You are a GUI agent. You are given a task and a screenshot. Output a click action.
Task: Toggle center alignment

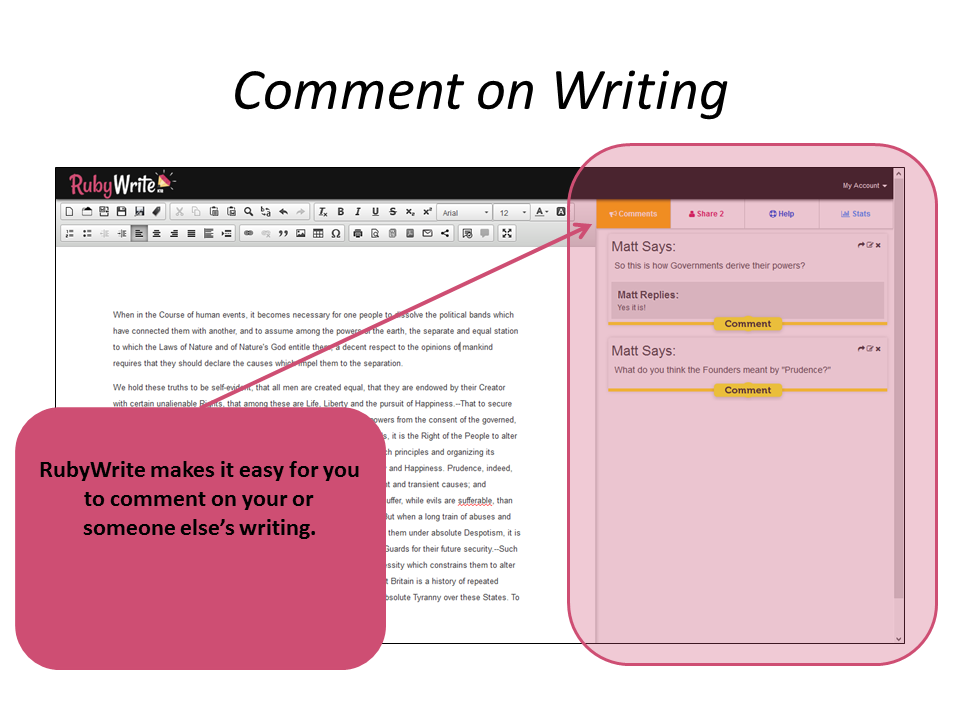click(157, 233)
